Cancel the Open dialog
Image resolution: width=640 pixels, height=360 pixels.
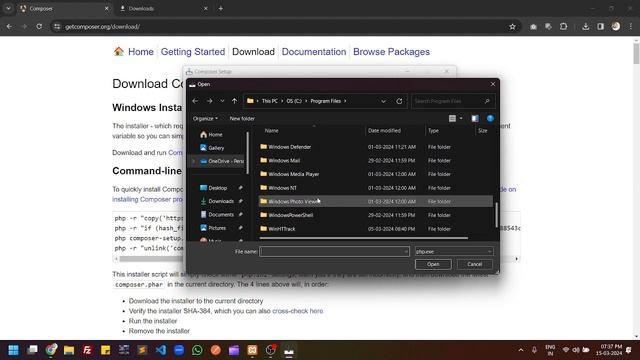click(475, 264)
